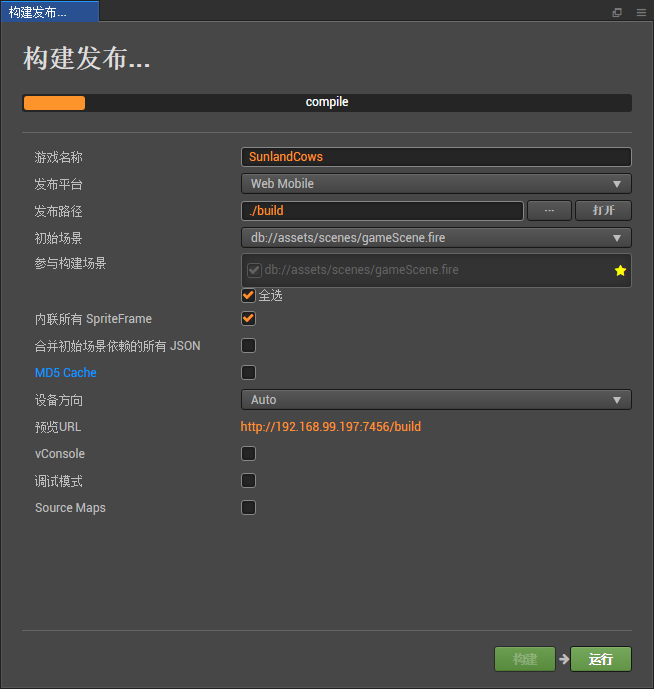This screenshot has width=654, height=689.
Task: Expand the 初始场景 scene dropdown
Action: click(436, 238)
